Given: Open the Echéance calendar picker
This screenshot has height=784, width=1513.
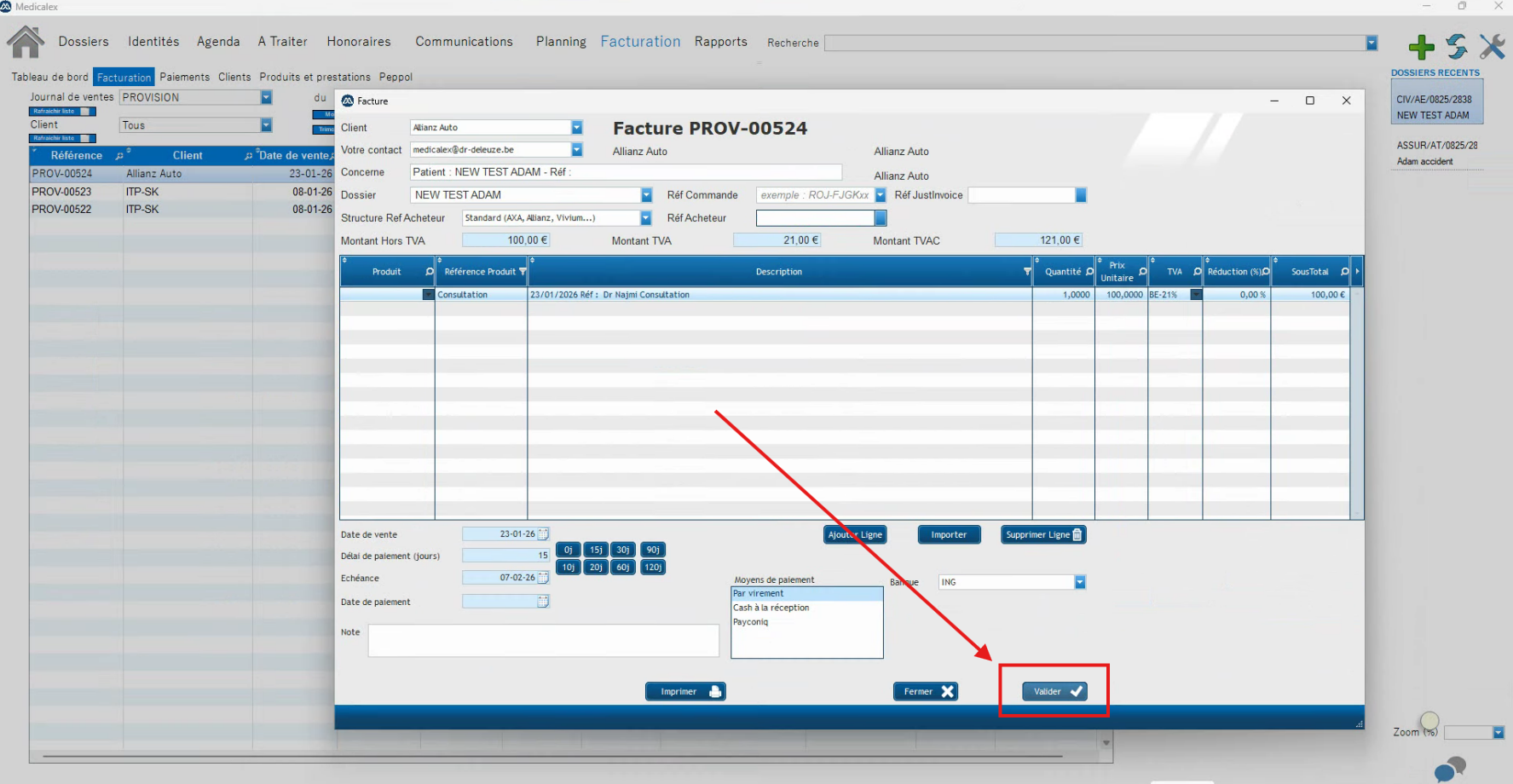Looking at the screenshot, I should (543, 578).
